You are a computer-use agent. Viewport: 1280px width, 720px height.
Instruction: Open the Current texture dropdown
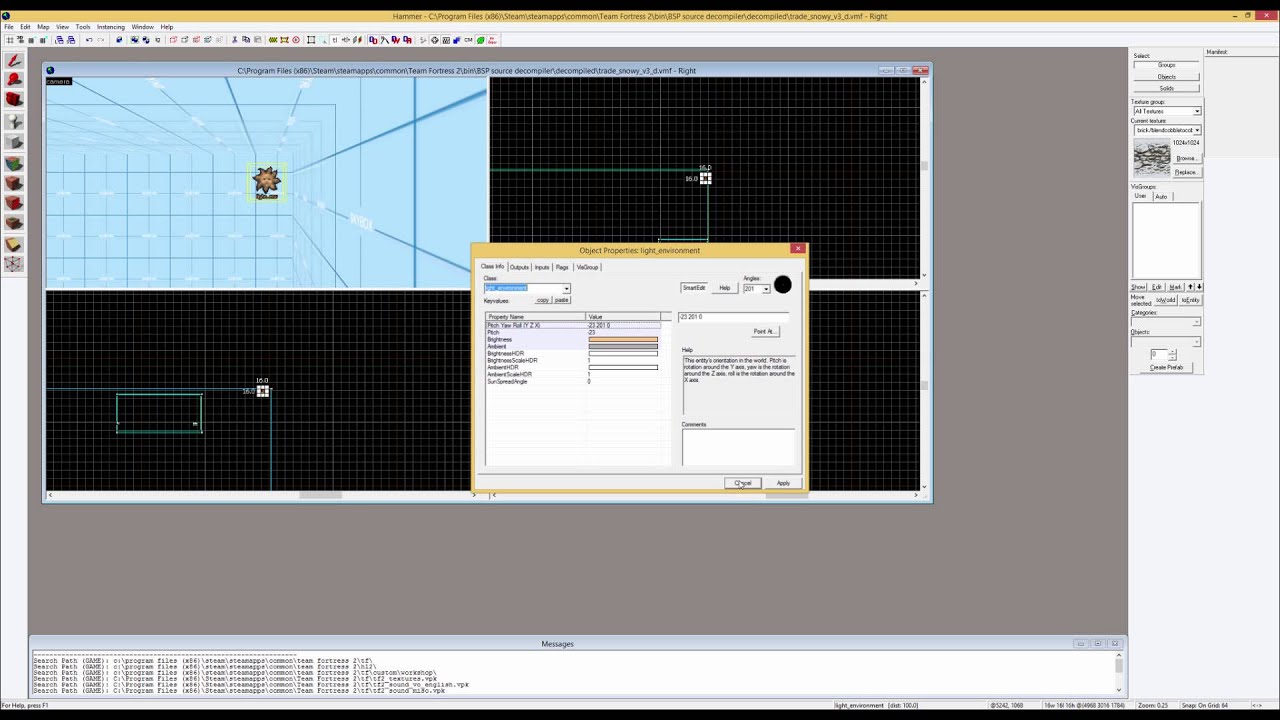pos(1197,130)
